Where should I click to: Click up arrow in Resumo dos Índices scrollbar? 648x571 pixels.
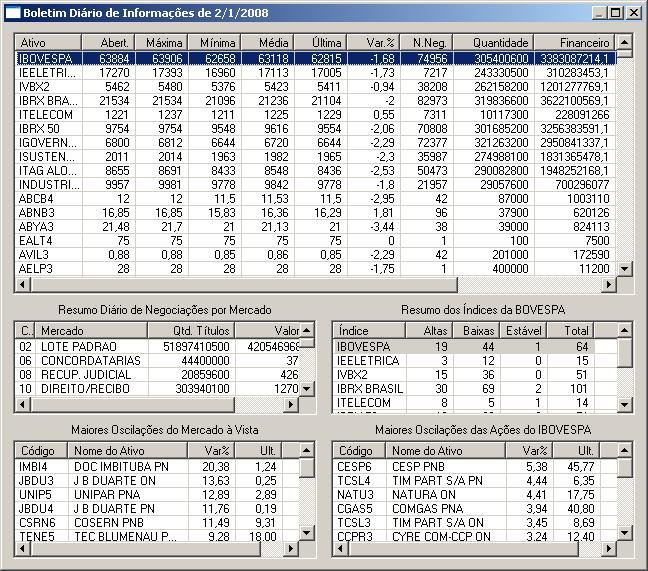[x=624, y=330]
